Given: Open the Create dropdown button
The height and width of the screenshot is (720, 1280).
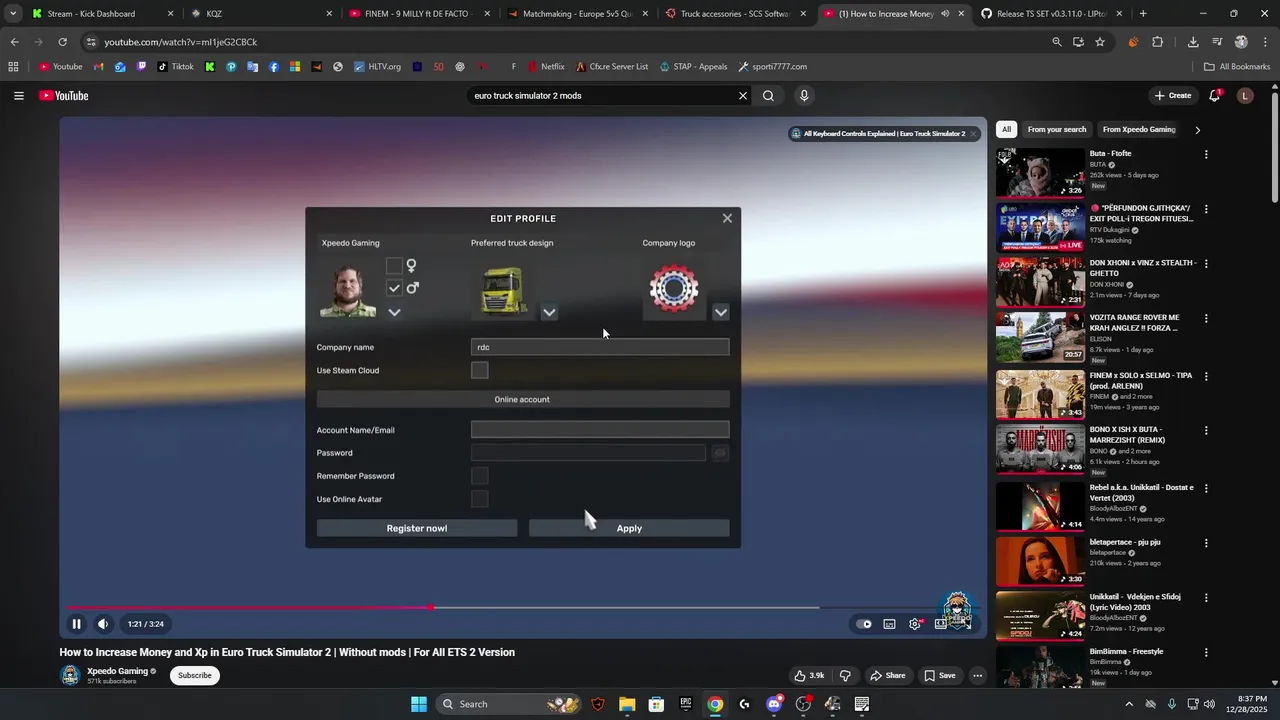Looking at the screenshot, I should click(1172, 96).
